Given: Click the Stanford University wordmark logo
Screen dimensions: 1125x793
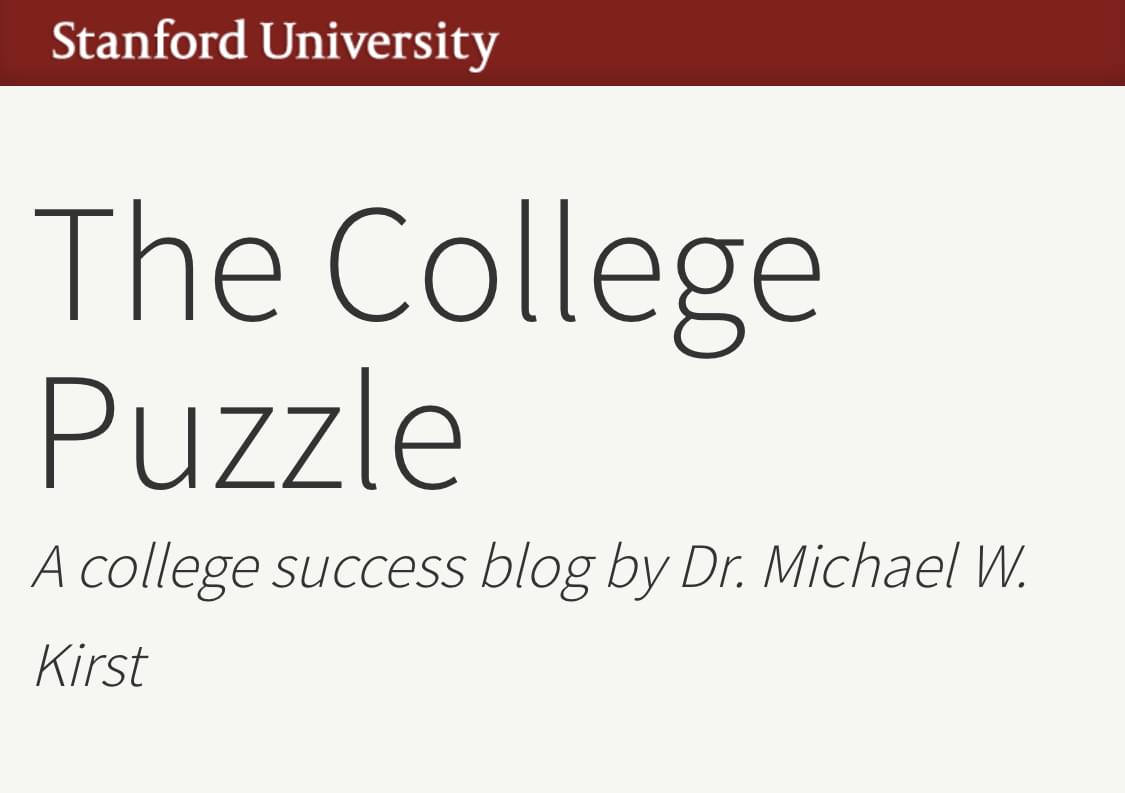Looking at the screenshot, I should [275, 42].
